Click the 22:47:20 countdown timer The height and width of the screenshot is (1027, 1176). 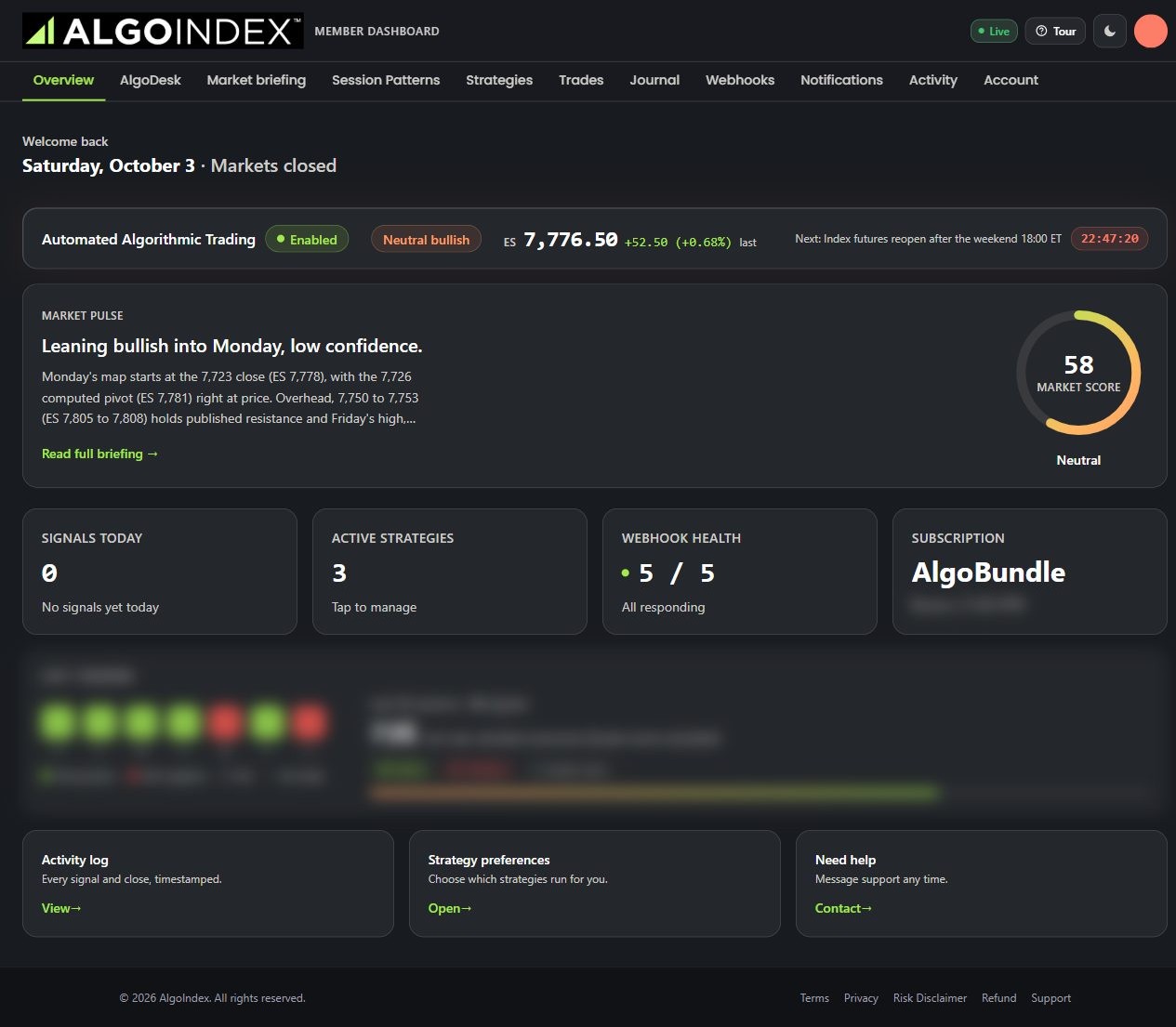click(x=1109, y=239)
